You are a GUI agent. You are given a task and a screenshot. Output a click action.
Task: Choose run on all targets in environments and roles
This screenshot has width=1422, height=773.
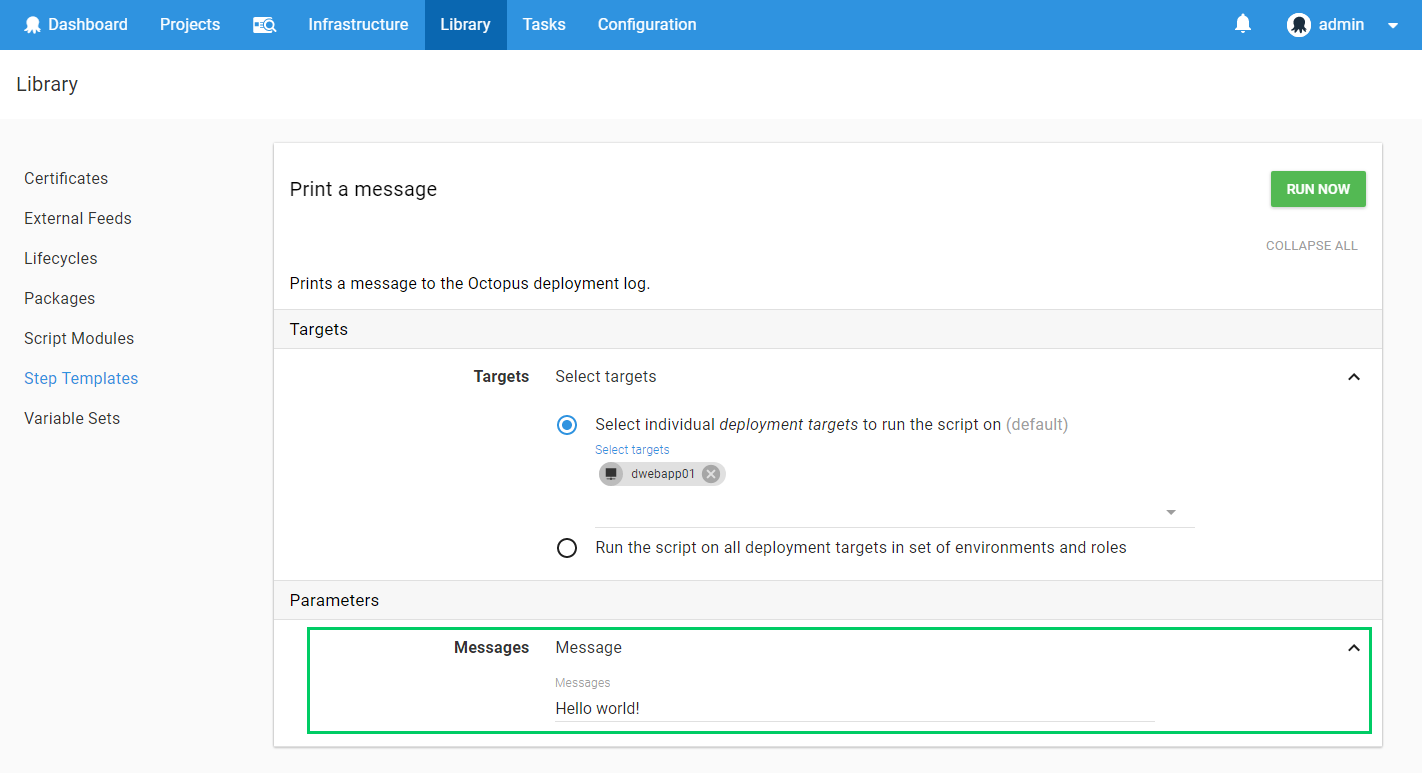(567, 548)
